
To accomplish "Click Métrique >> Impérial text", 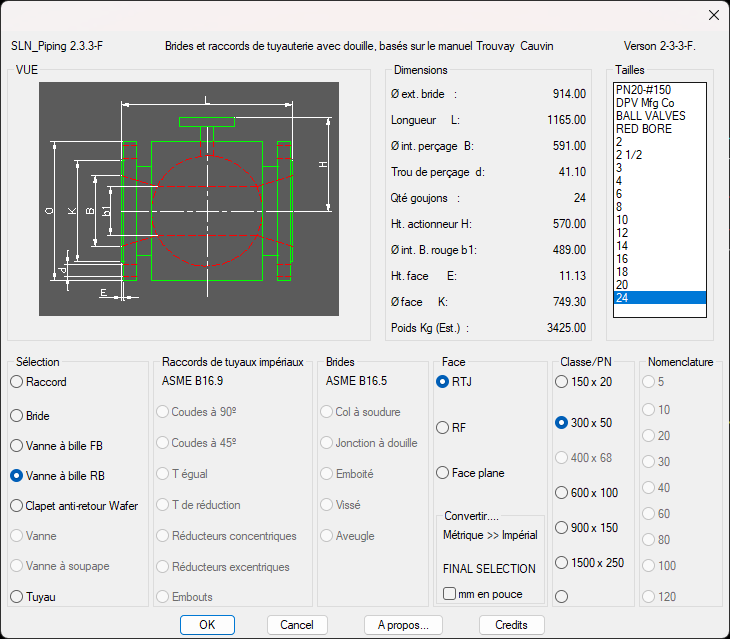I will pos(490,535).
